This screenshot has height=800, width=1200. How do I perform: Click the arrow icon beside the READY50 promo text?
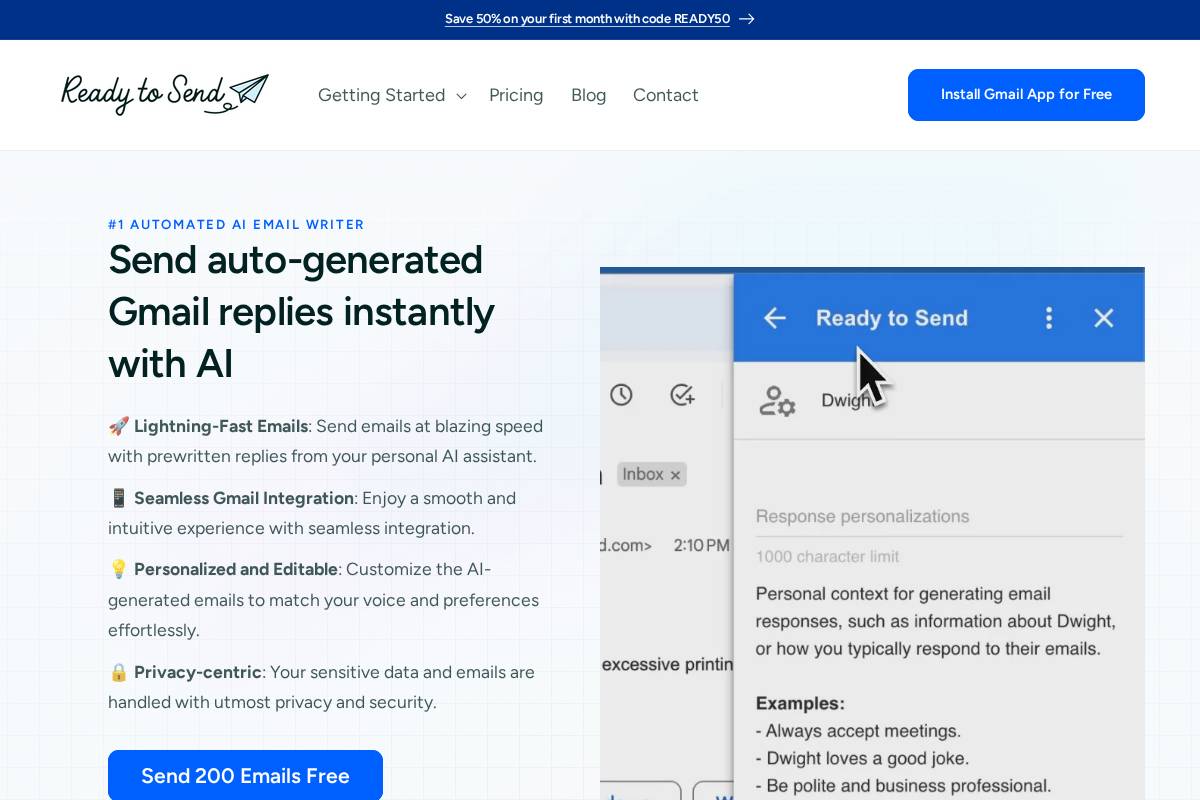[747, 18]
